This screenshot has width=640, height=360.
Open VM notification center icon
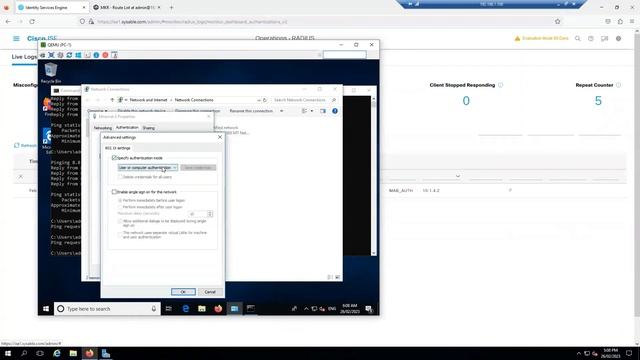[x=369, y=309]
